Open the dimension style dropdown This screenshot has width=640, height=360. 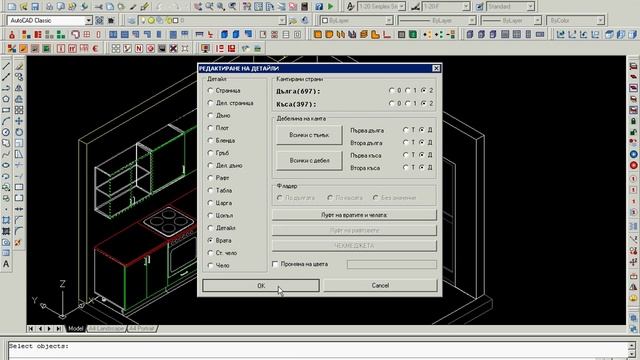coord(466,7)
